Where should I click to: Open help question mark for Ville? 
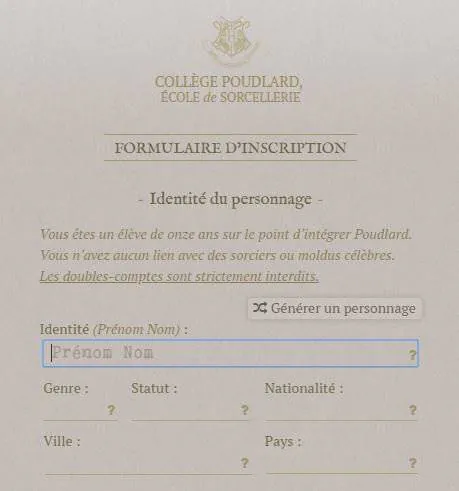(x=244, y=463)
